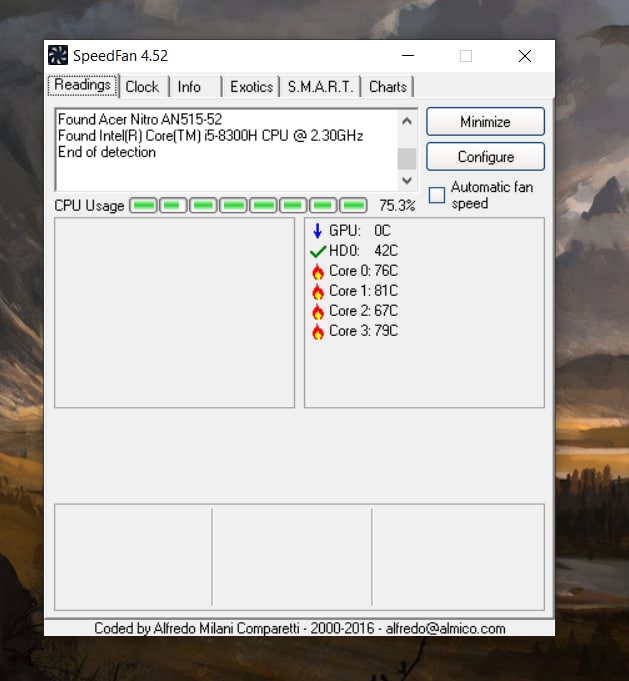The width and height of the screenshot is (629, 681).
Task: Click the log scroll down arrow
Action: click(x=407, y=180)
